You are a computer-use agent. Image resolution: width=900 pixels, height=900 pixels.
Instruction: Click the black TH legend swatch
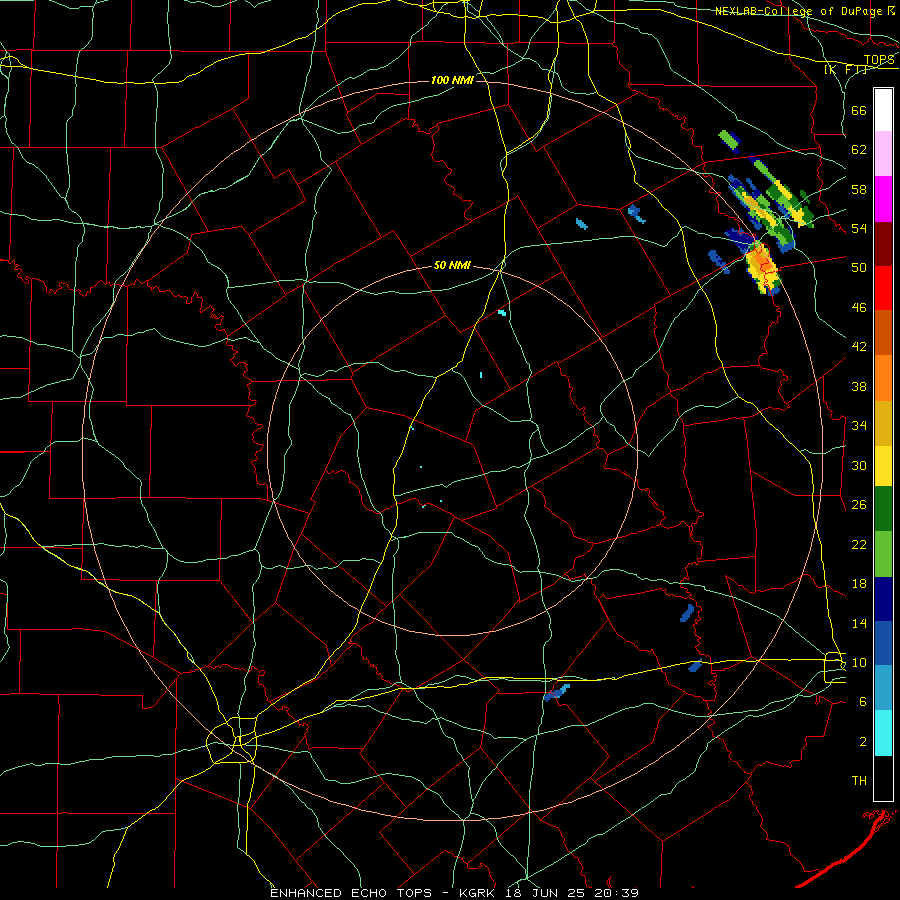(x=883, y=778)
